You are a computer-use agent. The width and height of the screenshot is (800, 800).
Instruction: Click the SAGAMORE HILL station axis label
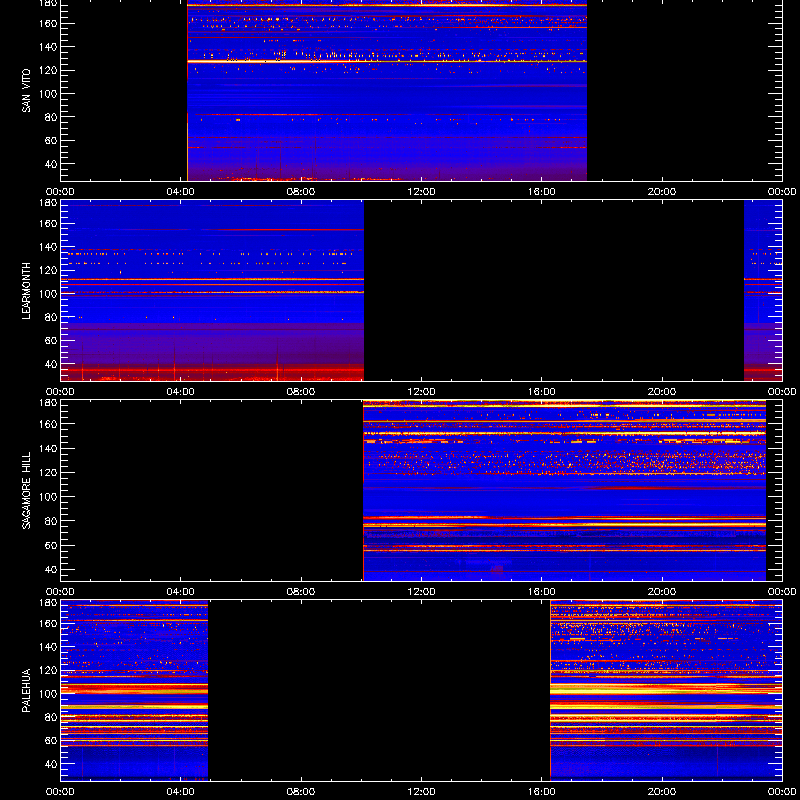pyautogui.click(x=26, y=491)
